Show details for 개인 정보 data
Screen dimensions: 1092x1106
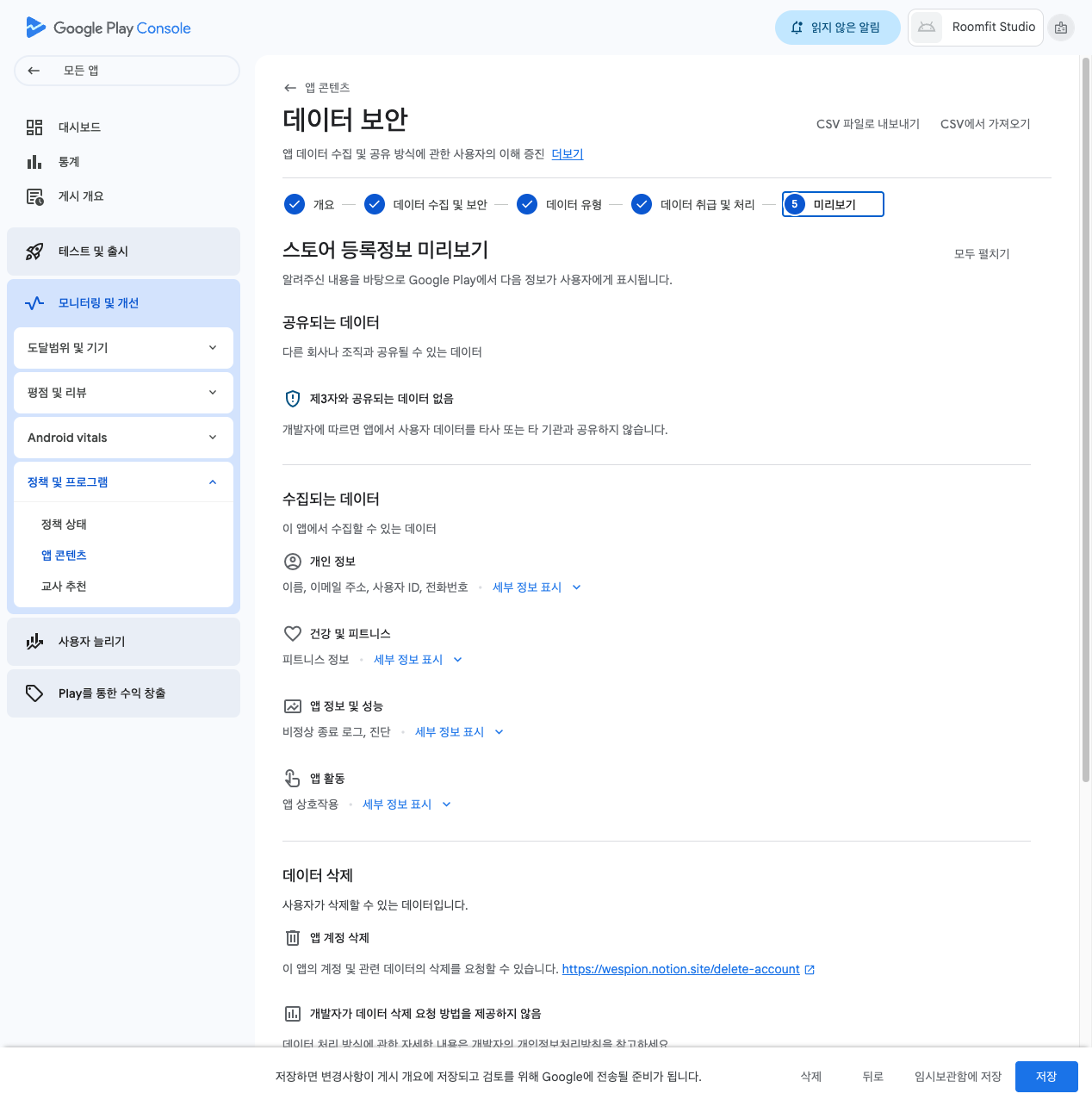pyautogui.click(x=536, y=587)
